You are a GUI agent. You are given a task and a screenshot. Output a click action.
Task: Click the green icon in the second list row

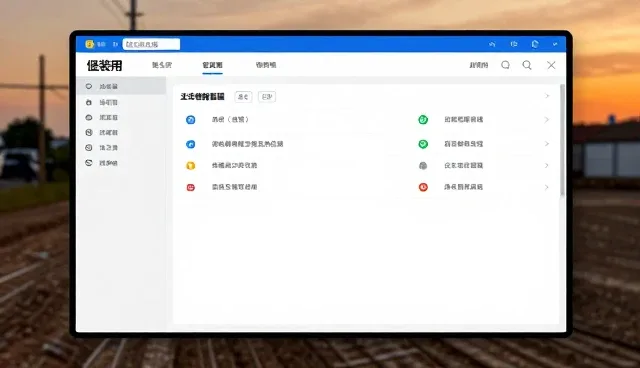423,144
